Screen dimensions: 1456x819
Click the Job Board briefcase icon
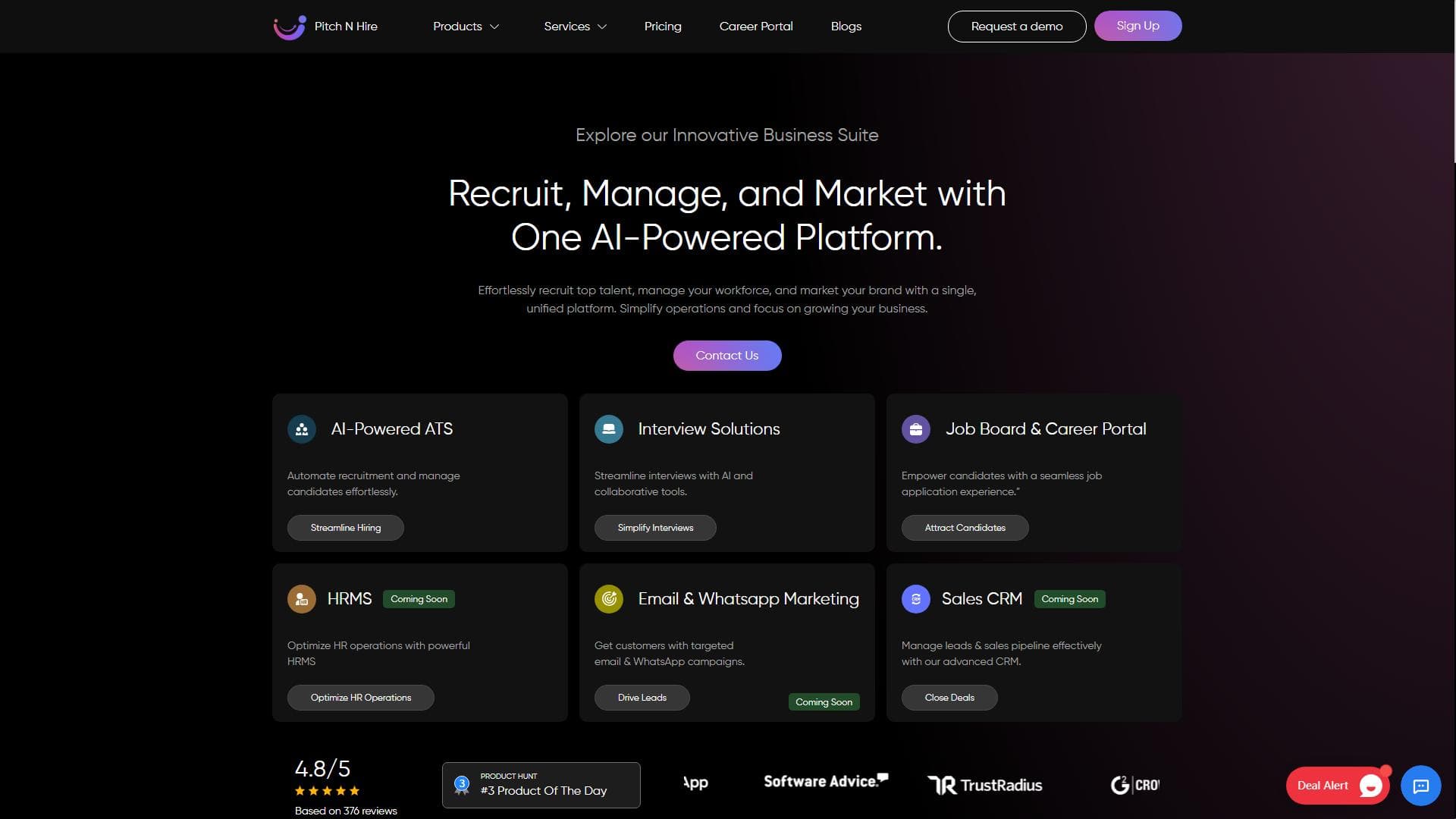(915, 429)
